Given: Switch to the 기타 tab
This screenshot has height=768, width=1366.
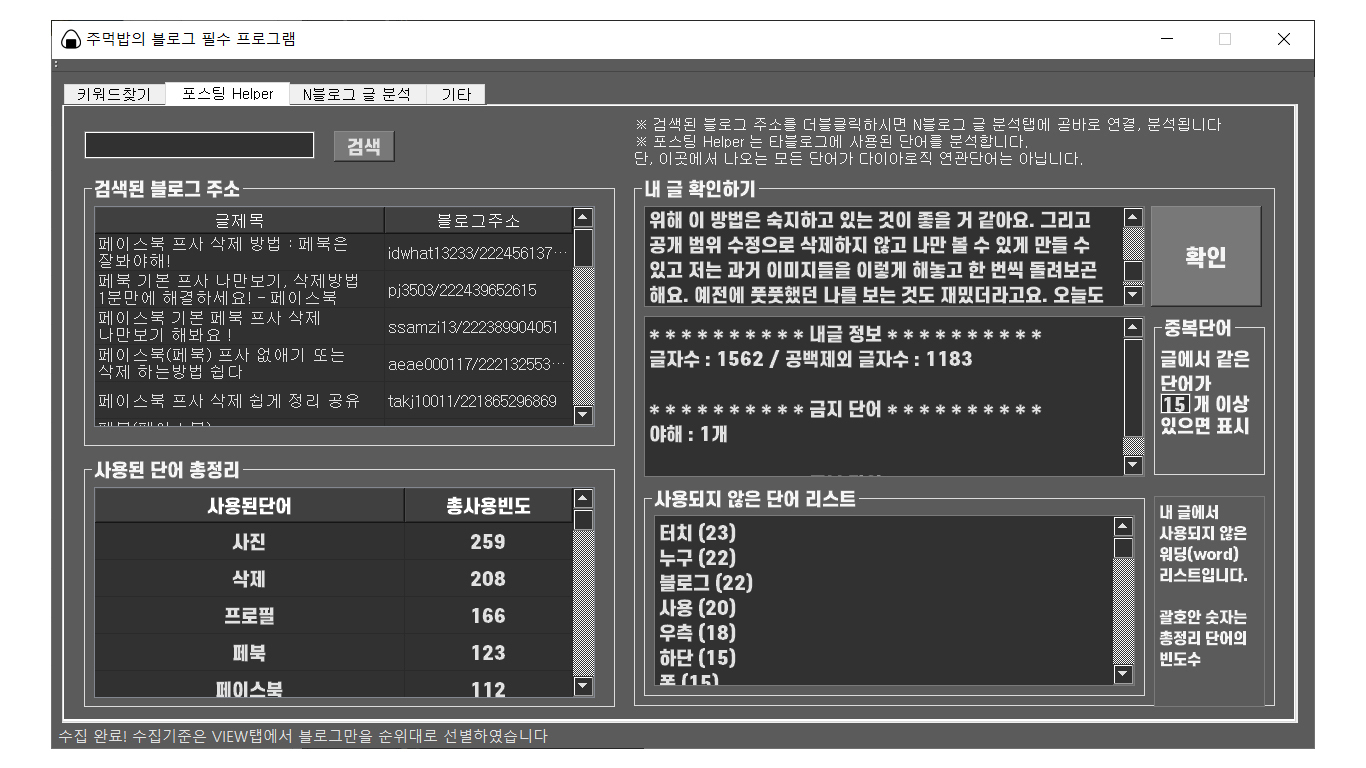Looking at the screenshot, I should 456,94.
